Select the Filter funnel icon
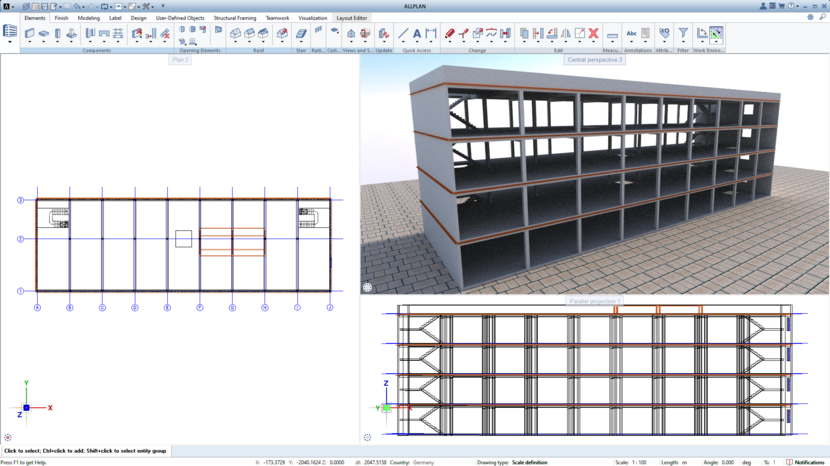Viewport: 830px width, 466px height. [x=683, y=33]
